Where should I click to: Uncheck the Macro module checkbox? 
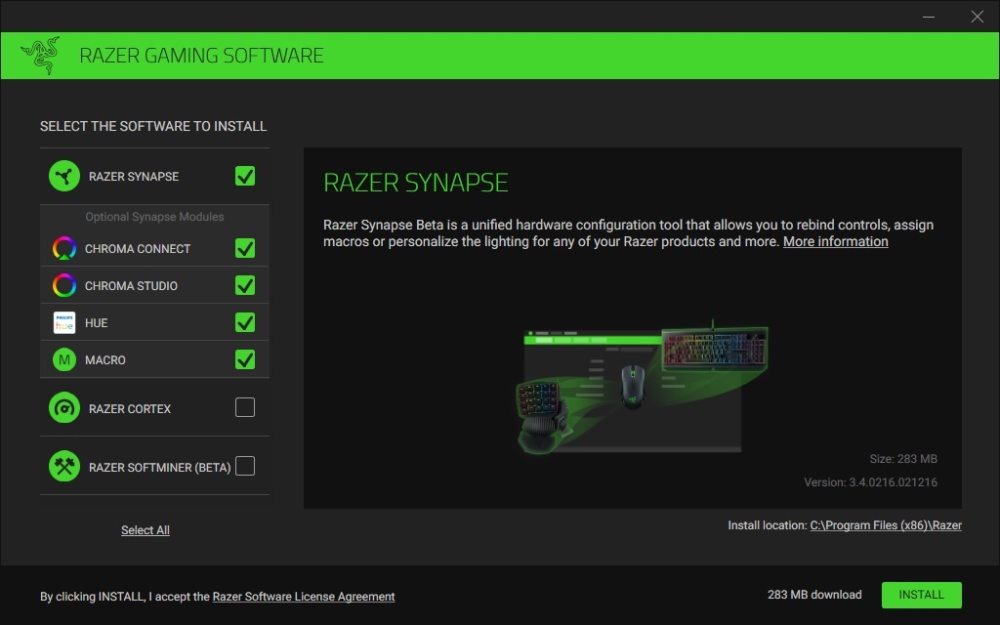click(x=245, y=359)
